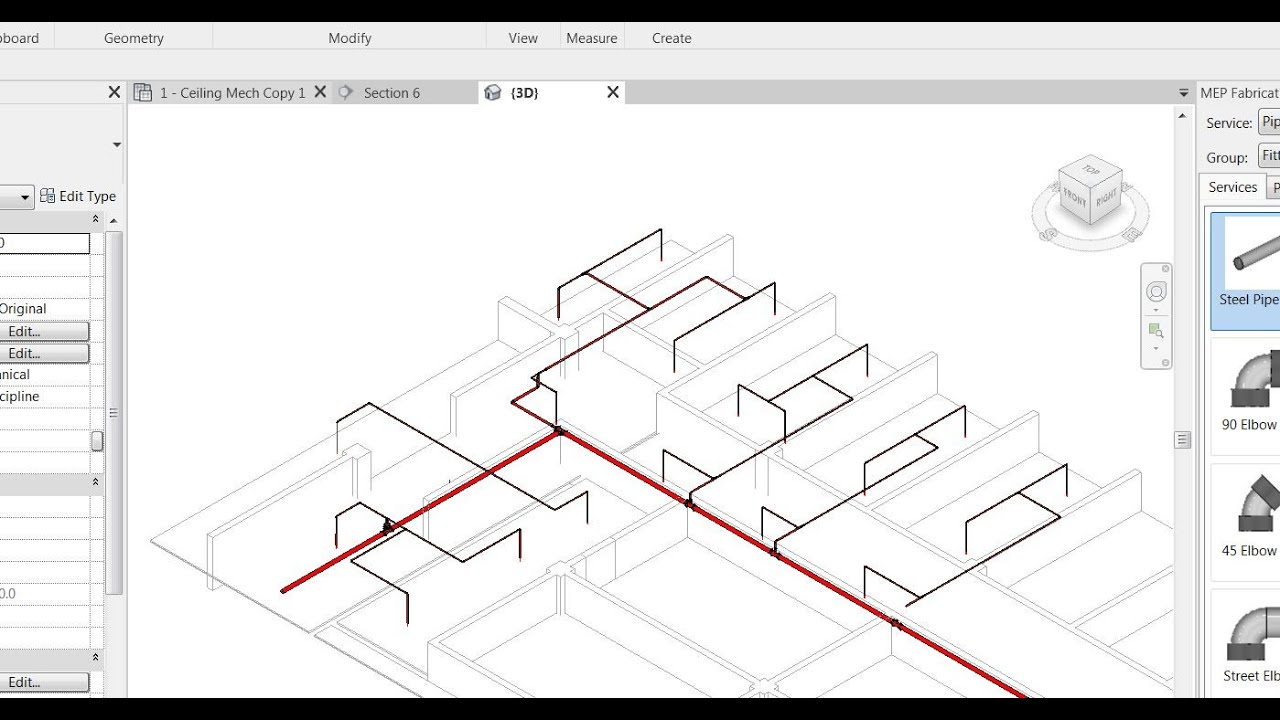Click the Edit button below Original row
Image resolution: width=1280 pixels, height=720 pixels.
click(44, 331)
